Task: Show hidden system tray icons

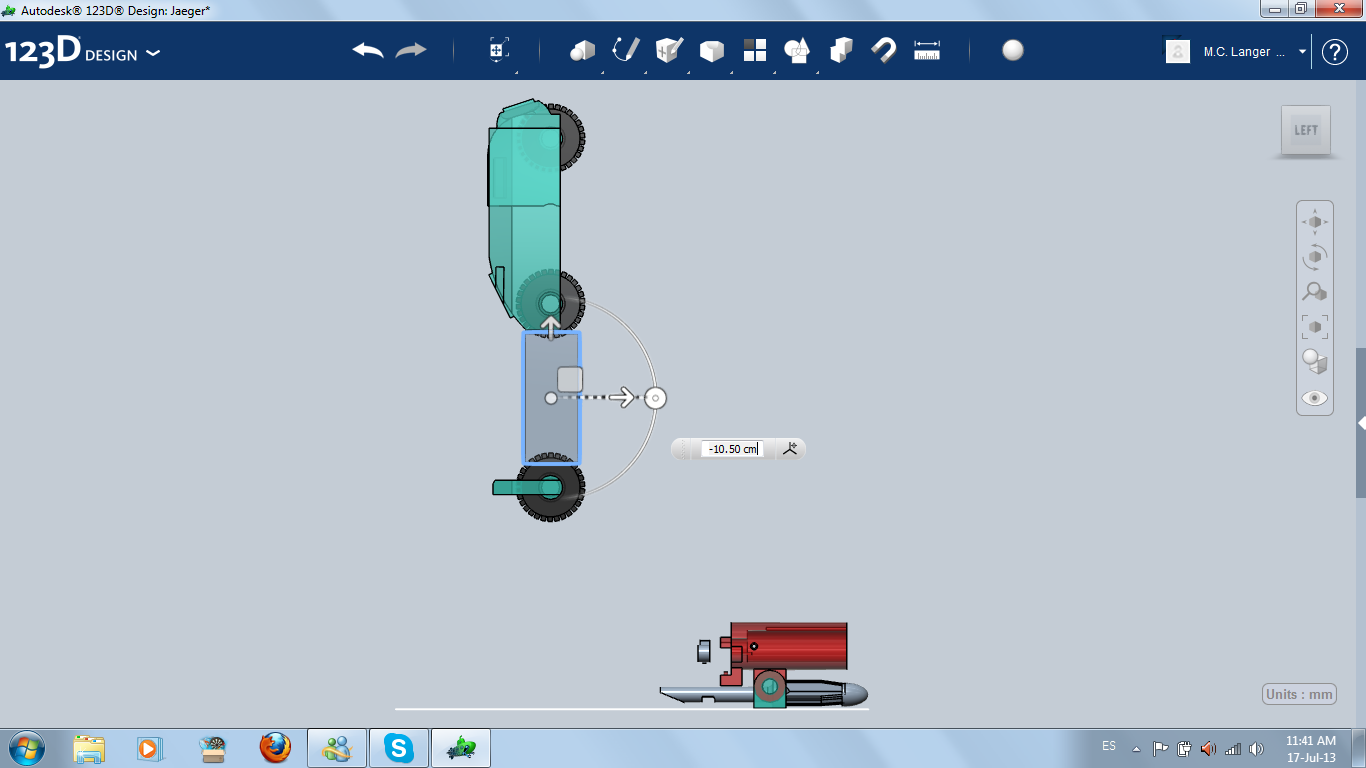Action: [1136, 748]
